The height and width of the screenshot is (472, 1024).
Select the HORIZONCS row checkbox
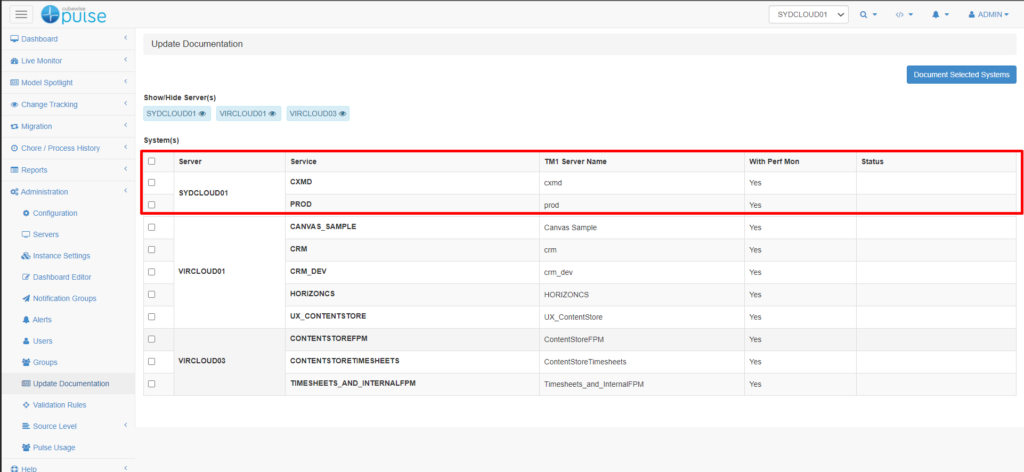[152, 294]
